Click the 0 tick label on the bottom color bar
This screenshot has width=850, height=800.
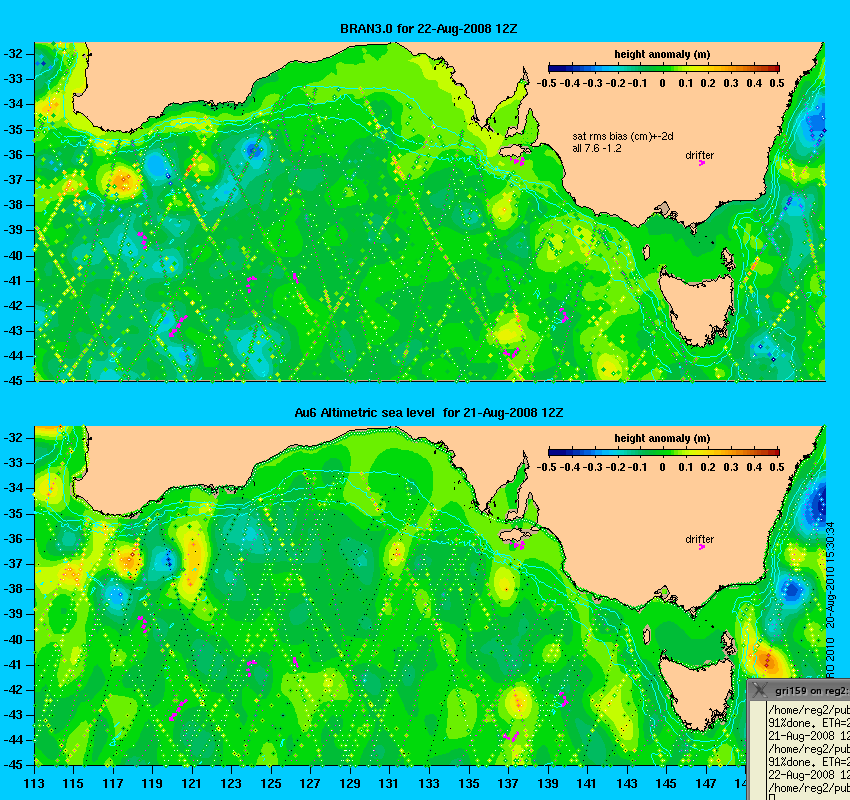tap(662, 467)
